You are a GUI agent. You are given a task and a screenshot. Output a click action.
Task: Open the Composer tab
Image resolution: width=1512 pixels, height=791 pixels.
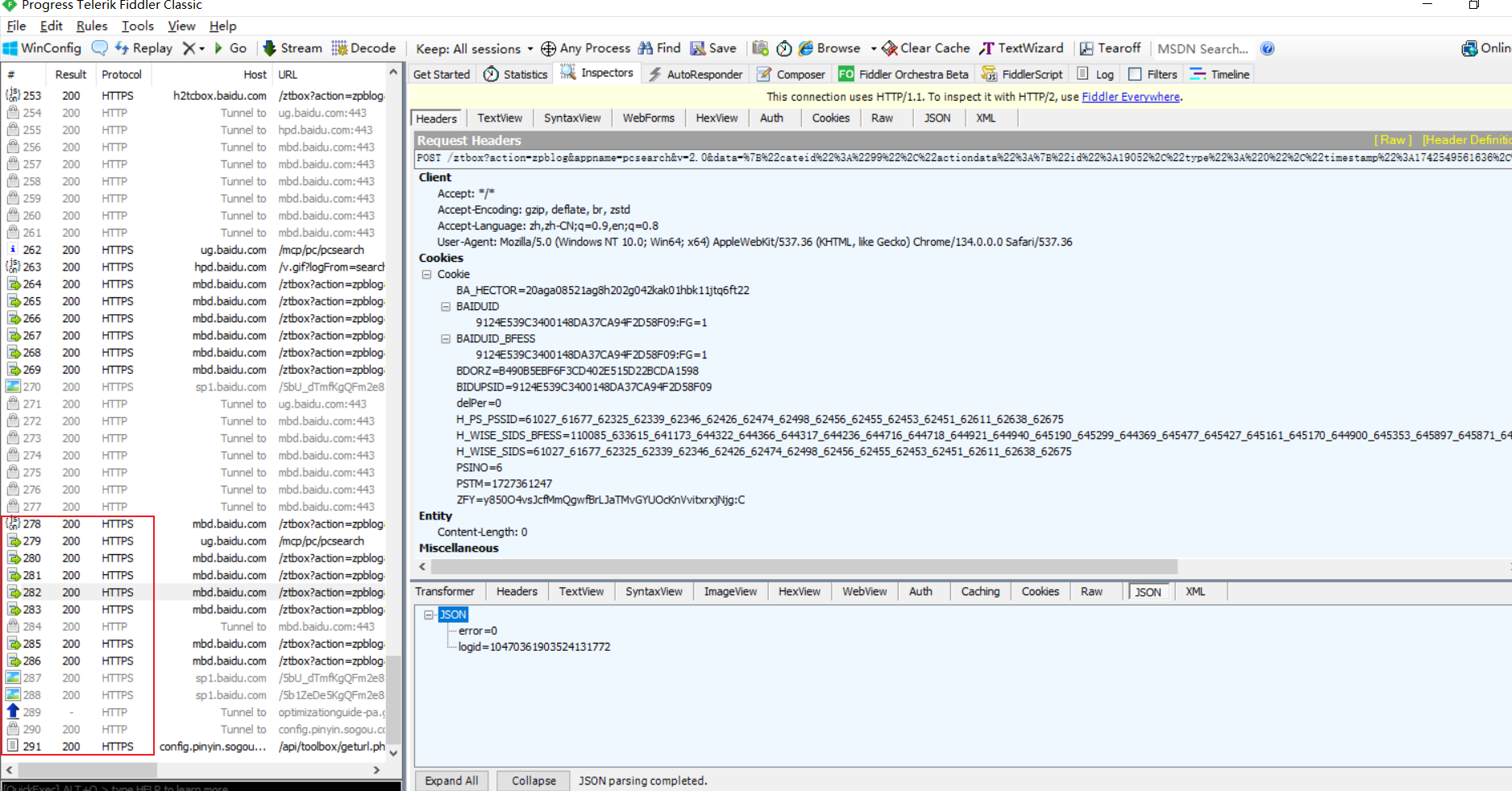pos(791,74)
